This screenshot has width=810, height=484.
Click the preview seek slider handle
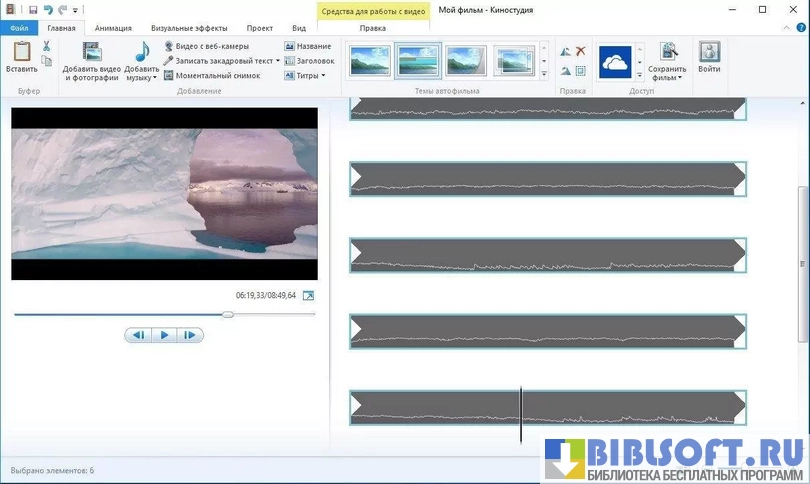(x=228, y=314)
